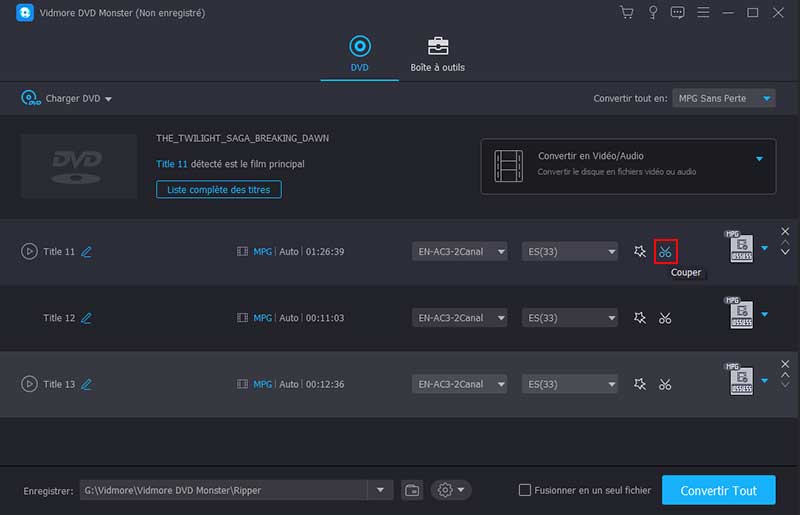Click the pencil rename icon next to Title 13

(x=86, y=384)
